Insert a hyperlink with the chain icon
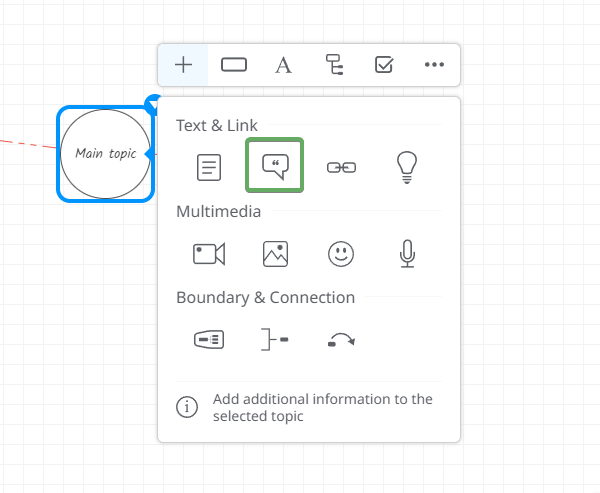The width and height of the screenshot is (600, 493). [341, 168]
